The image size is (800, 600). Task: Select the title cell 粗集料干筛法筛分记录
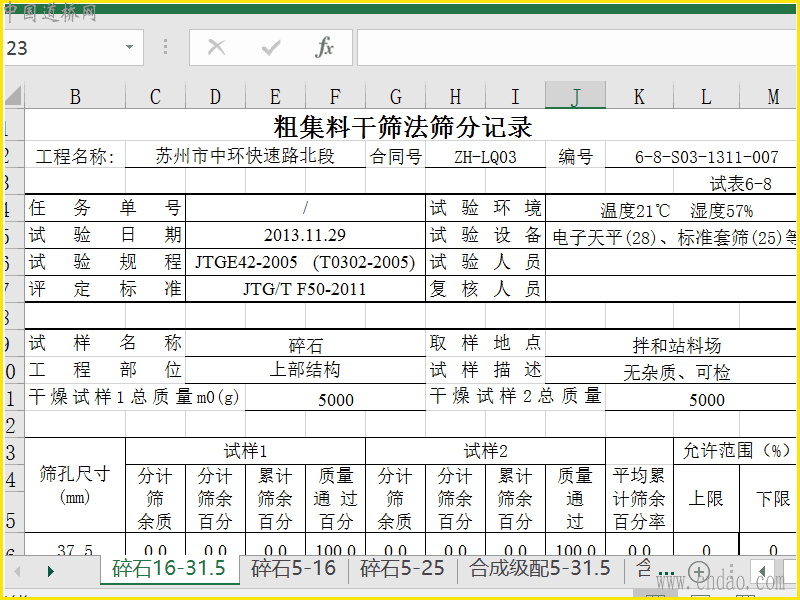tap(403, 127)
